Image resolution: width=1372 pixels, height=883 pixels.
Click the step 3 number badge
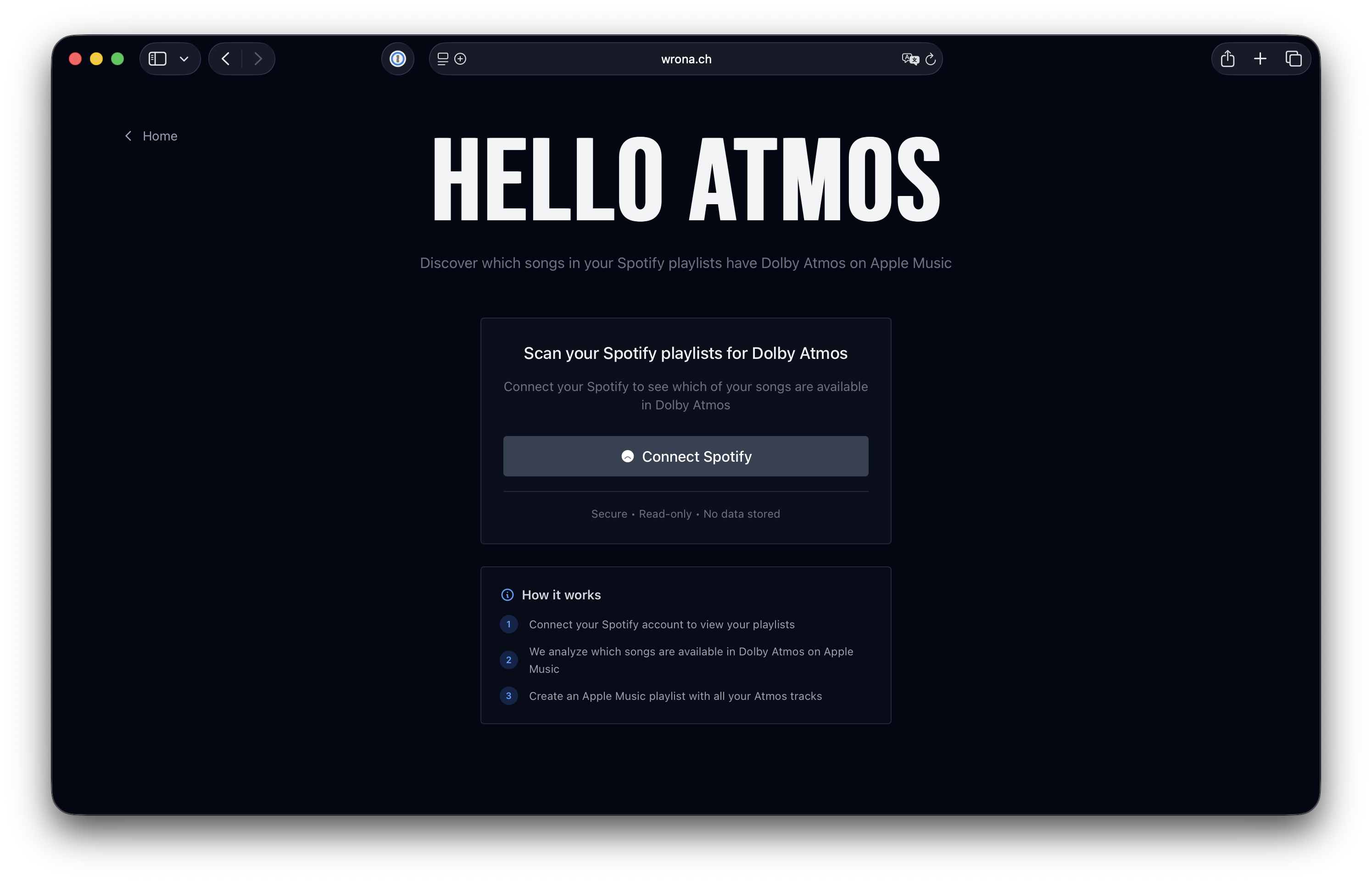tap(508, 695)
